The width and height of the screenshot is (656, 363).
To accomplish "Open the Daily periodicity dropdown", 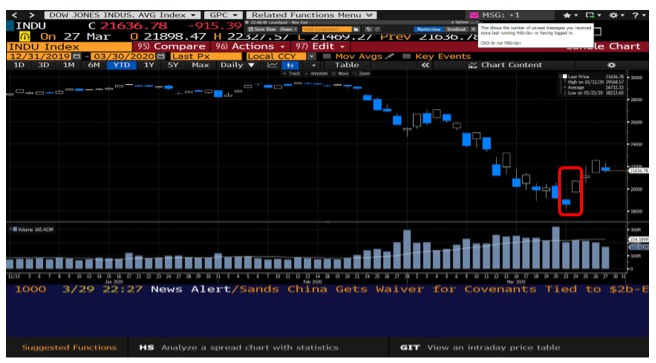I will (x=237, y=65).
